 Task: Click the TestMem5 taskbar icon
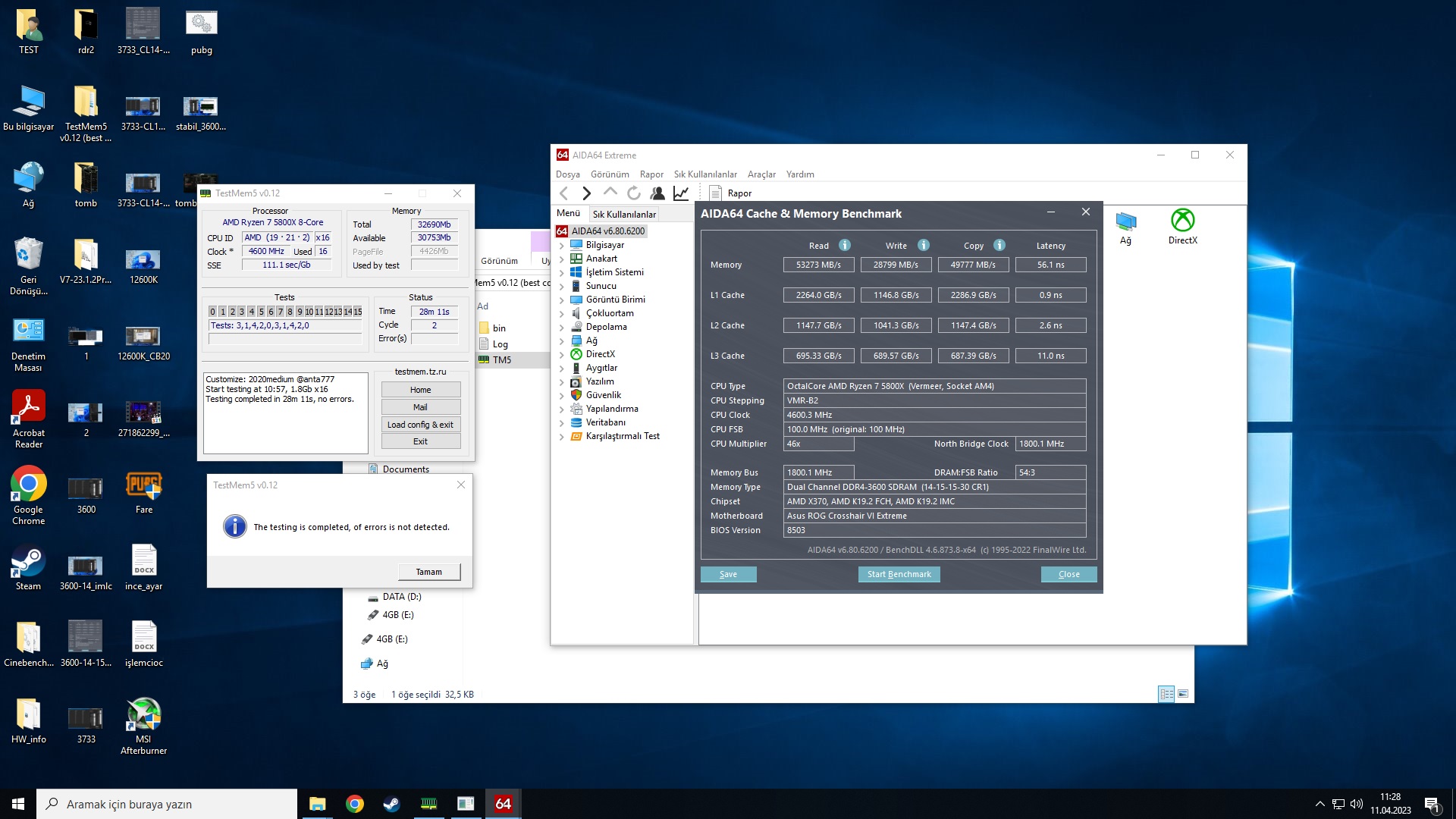(428, 804)
